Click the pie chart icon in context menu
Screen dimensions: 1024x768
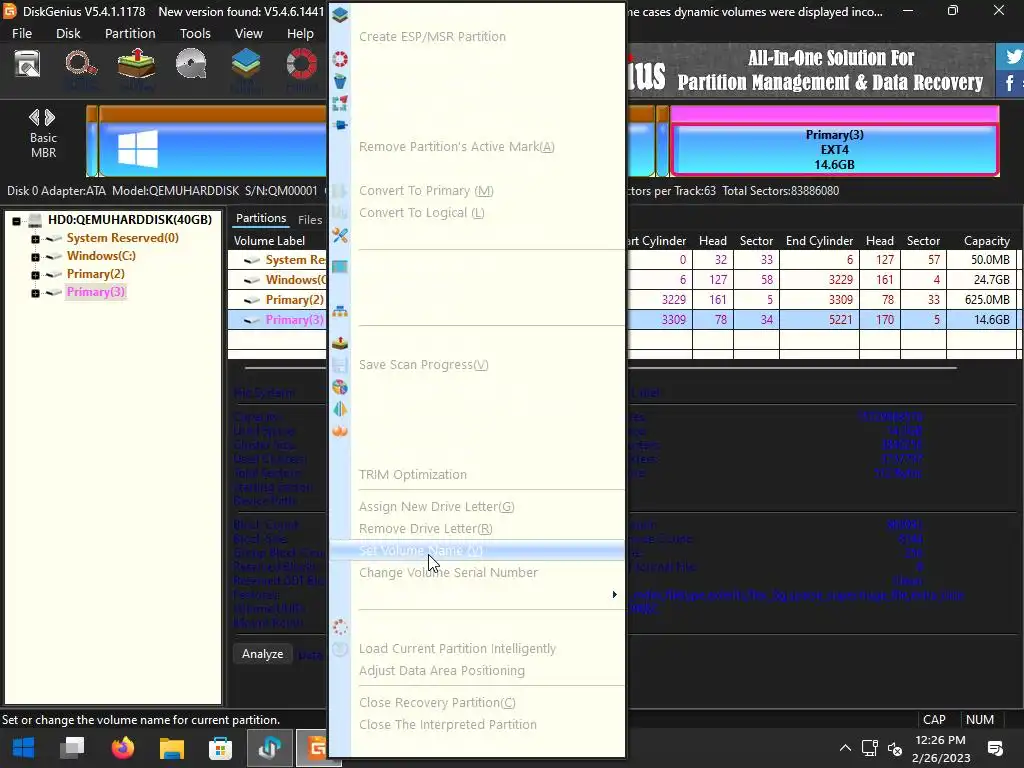tap(340, 387)
